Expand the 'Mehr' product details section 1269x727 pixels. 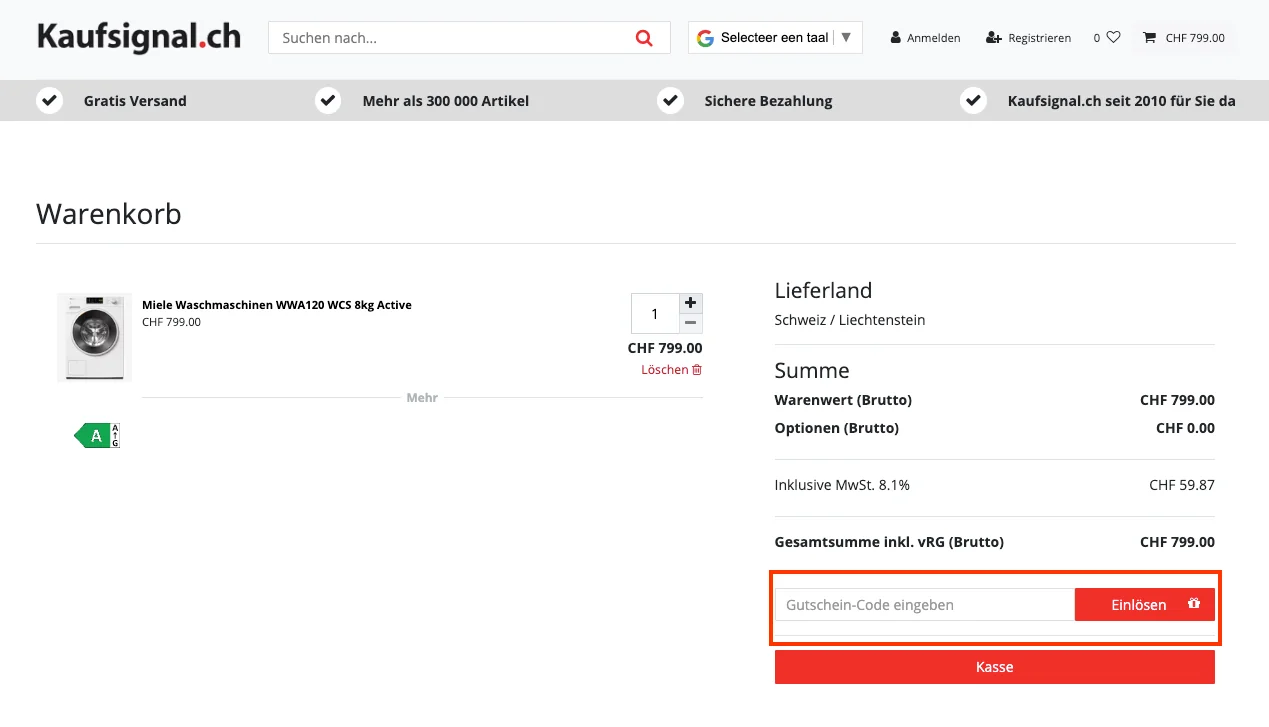(421, 397)
